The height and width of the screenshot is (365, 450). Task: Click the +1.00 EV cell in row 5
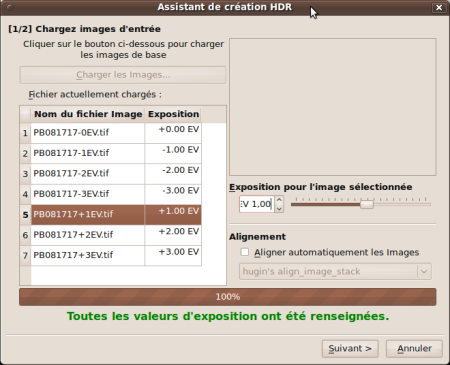tap(173, 215)
